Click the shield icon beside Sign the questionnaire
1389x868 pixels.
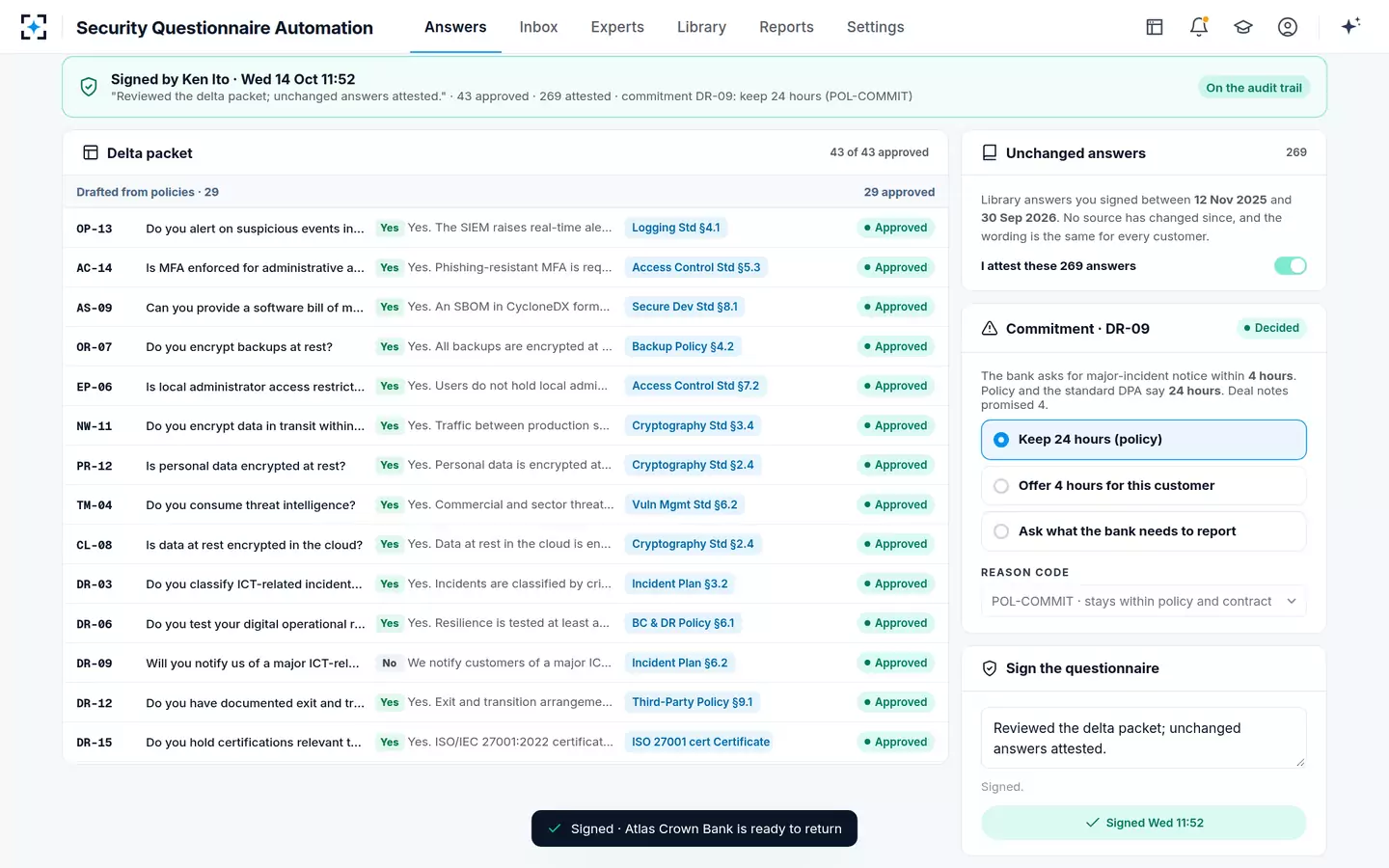point(990,668)
